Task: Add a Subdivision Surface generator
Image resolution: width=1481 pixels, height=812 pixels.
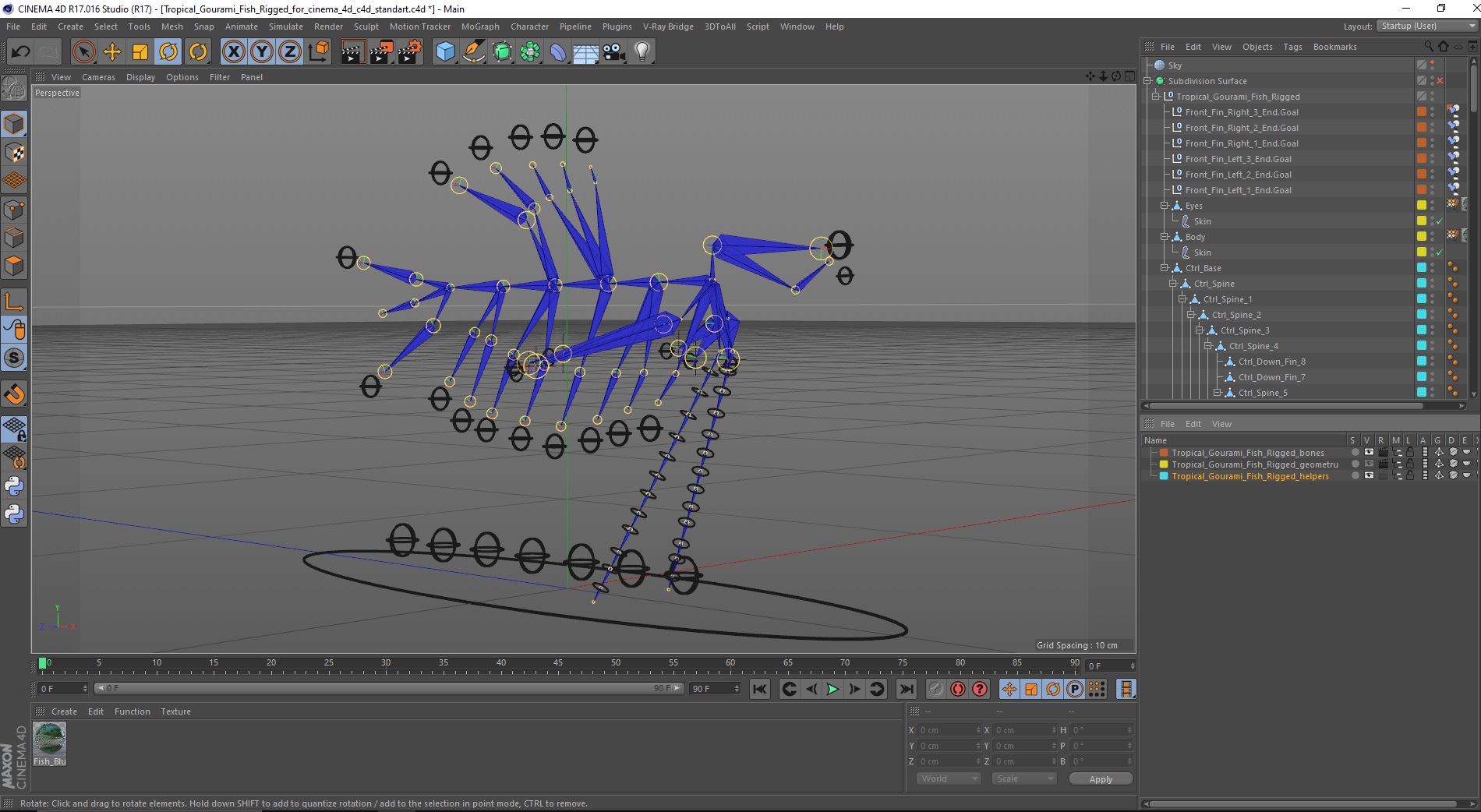Action: (x=502, y=52)
